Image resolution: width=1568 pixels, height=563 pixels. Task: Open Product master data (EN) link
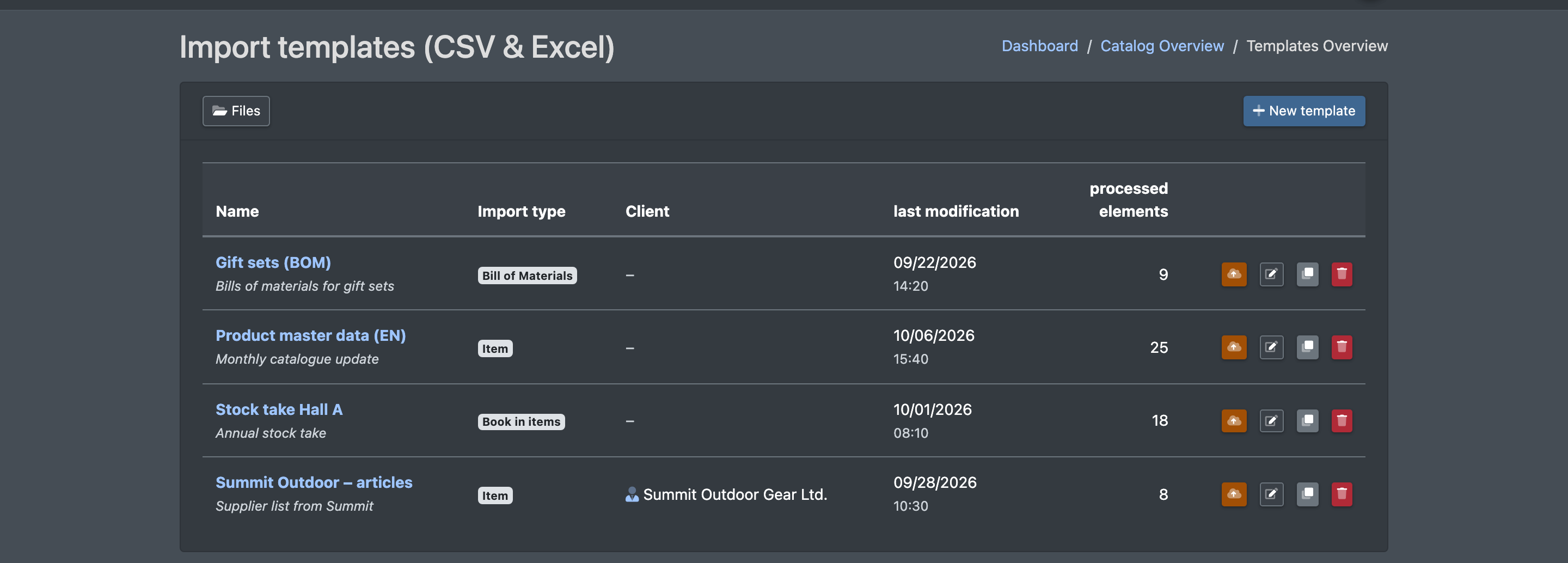[310, 335]
